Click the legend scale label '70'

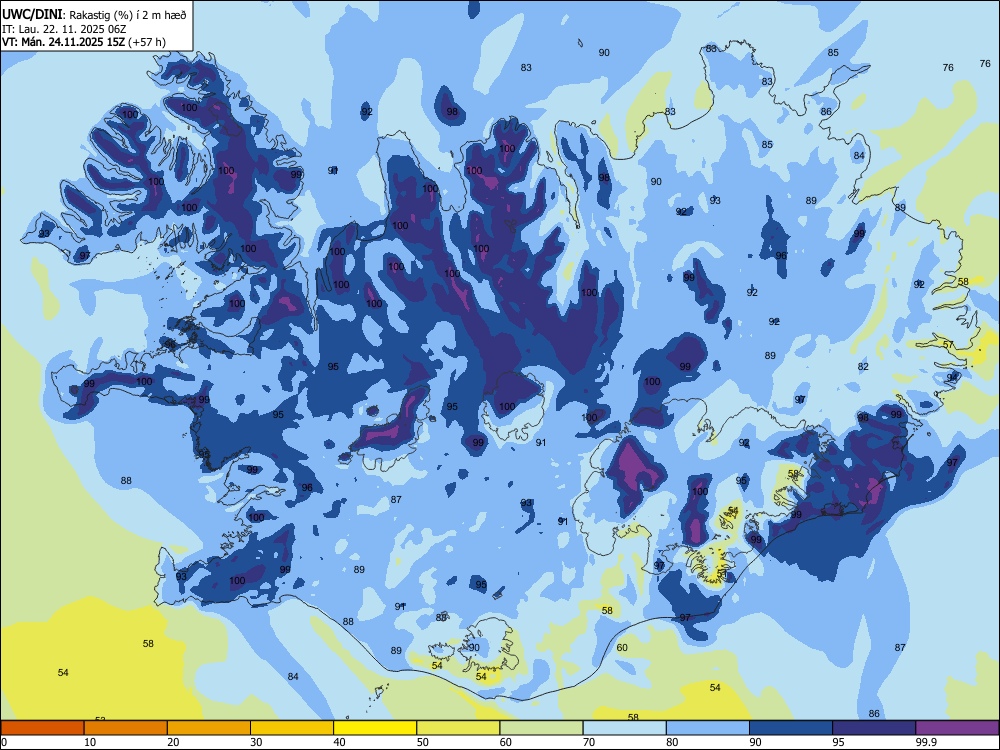coord(589,742)
